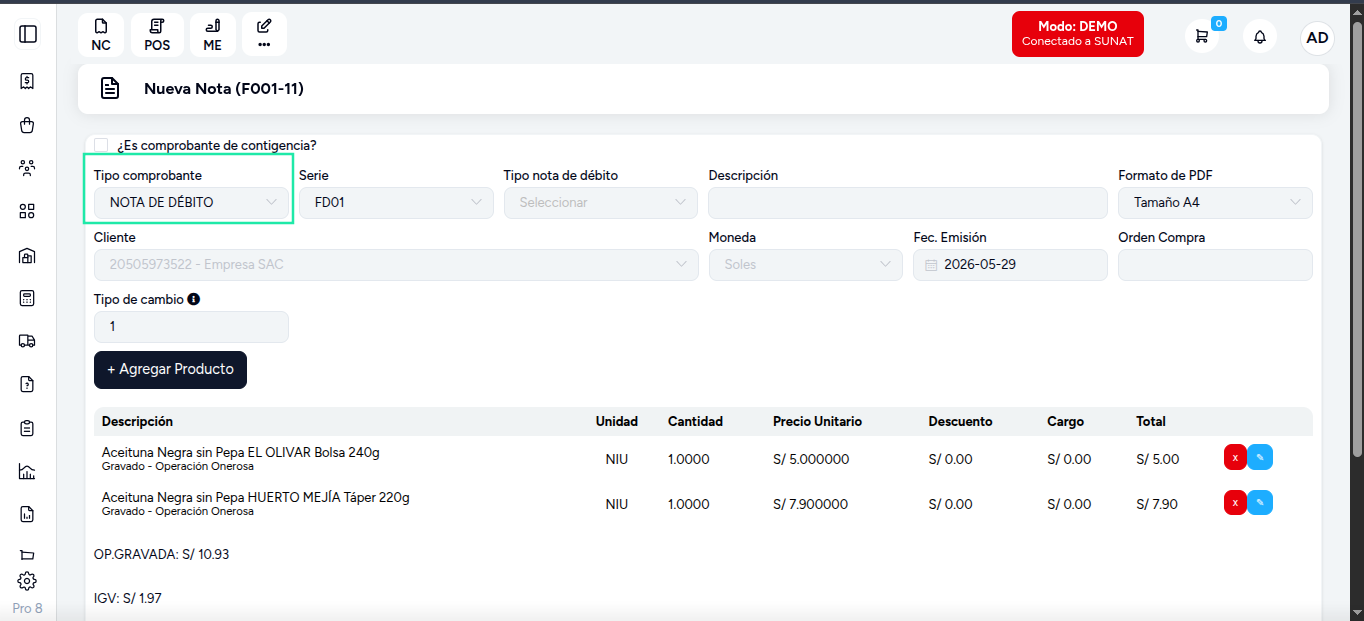1364x621 pixels.
Task: Click the NC quick-access shortcut
Action: [101, 35]
